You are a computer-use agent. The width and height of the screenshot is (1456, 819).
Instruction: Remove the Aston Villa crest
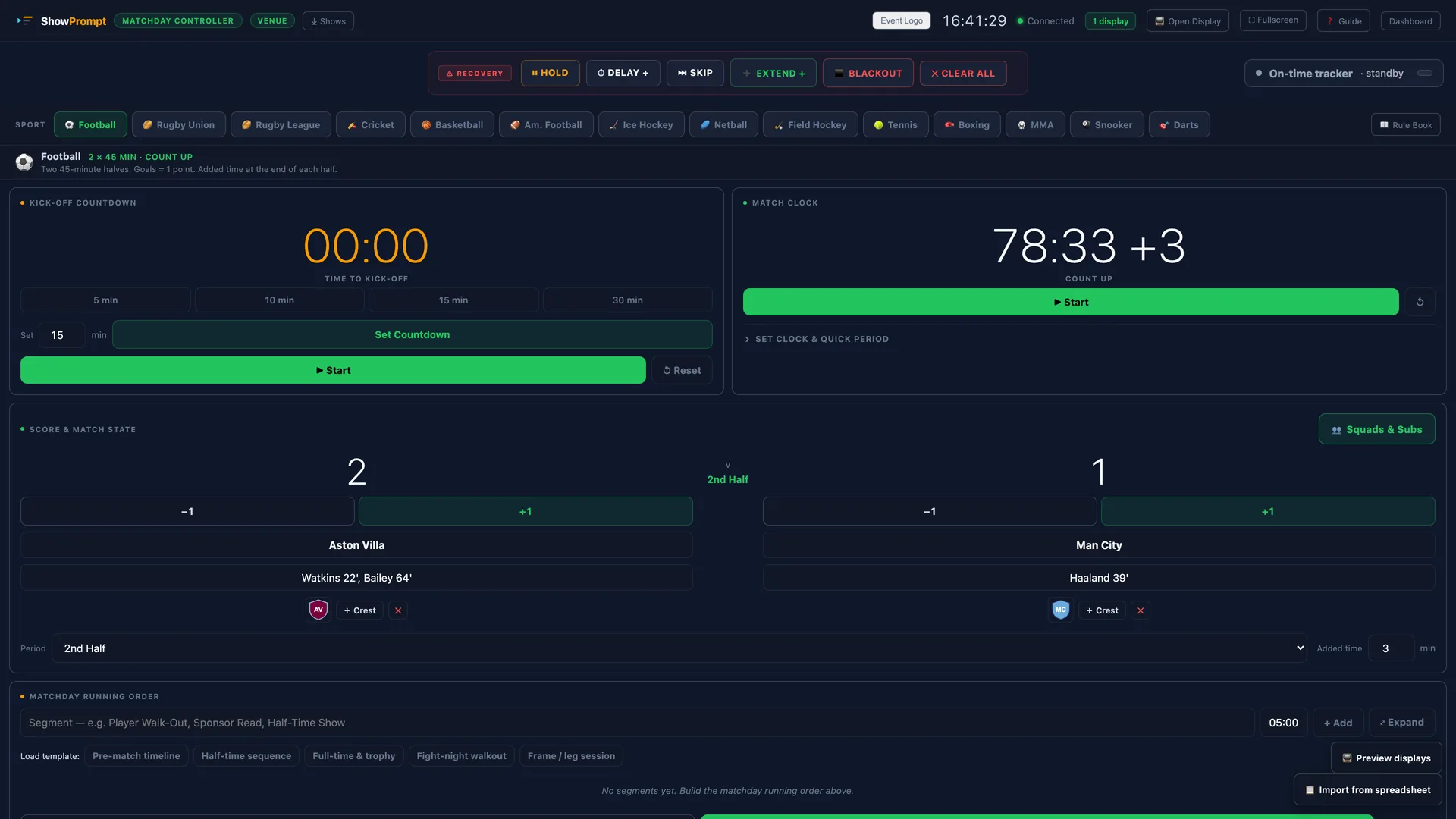pyautogui.click(x=398, y=610)
